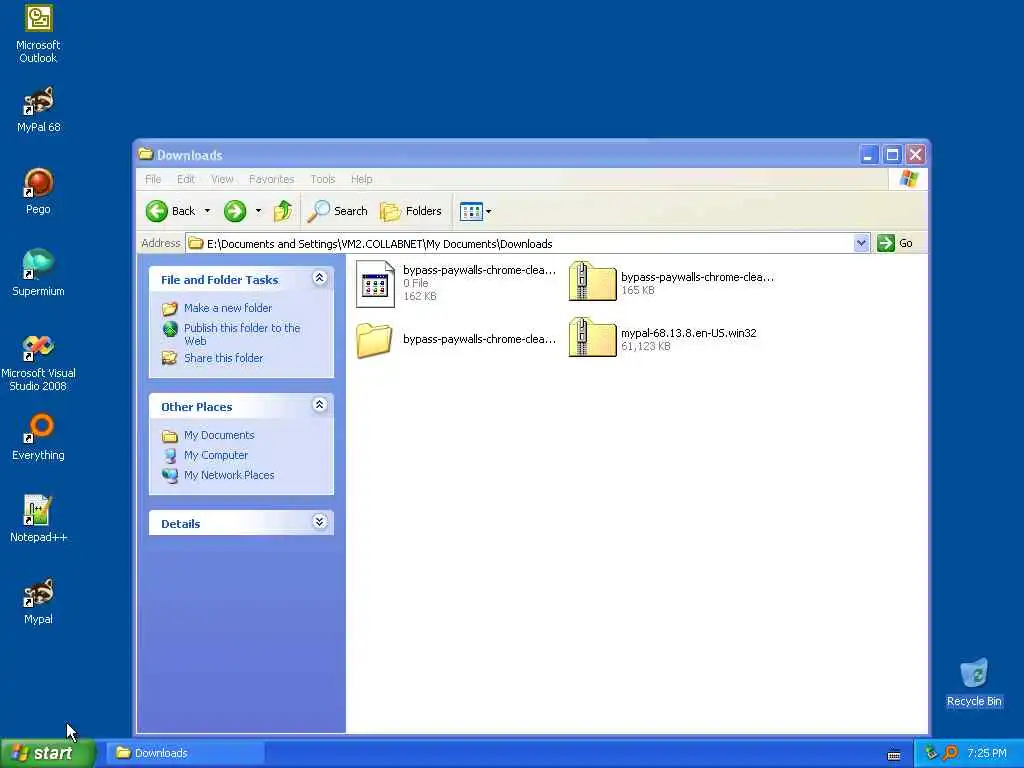Image resolution: width=1024 pixels, height=768 pixels.
Task: Click the orange magnifier tray icon
Action: tap(950, 753)
